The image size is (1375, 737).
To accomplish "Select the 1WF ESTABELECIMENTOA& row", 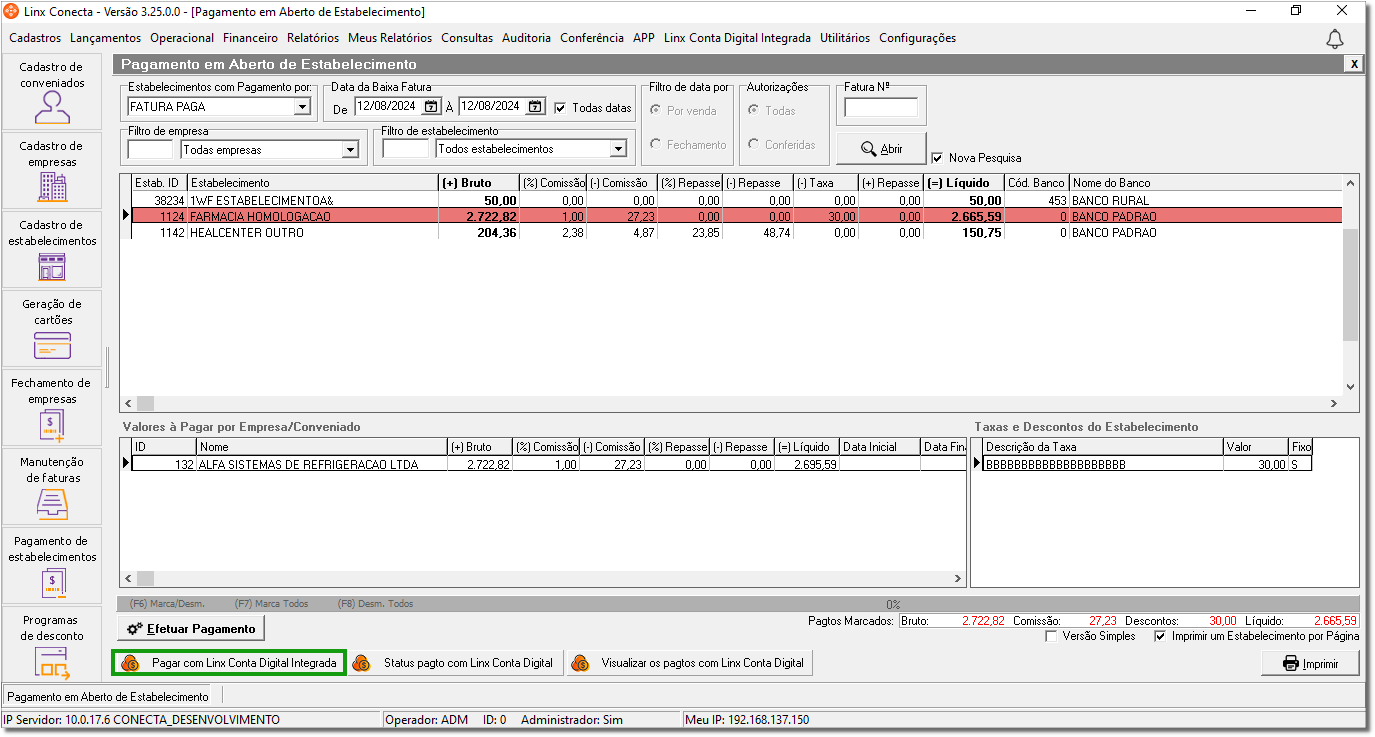I will (x=738, y=201).
